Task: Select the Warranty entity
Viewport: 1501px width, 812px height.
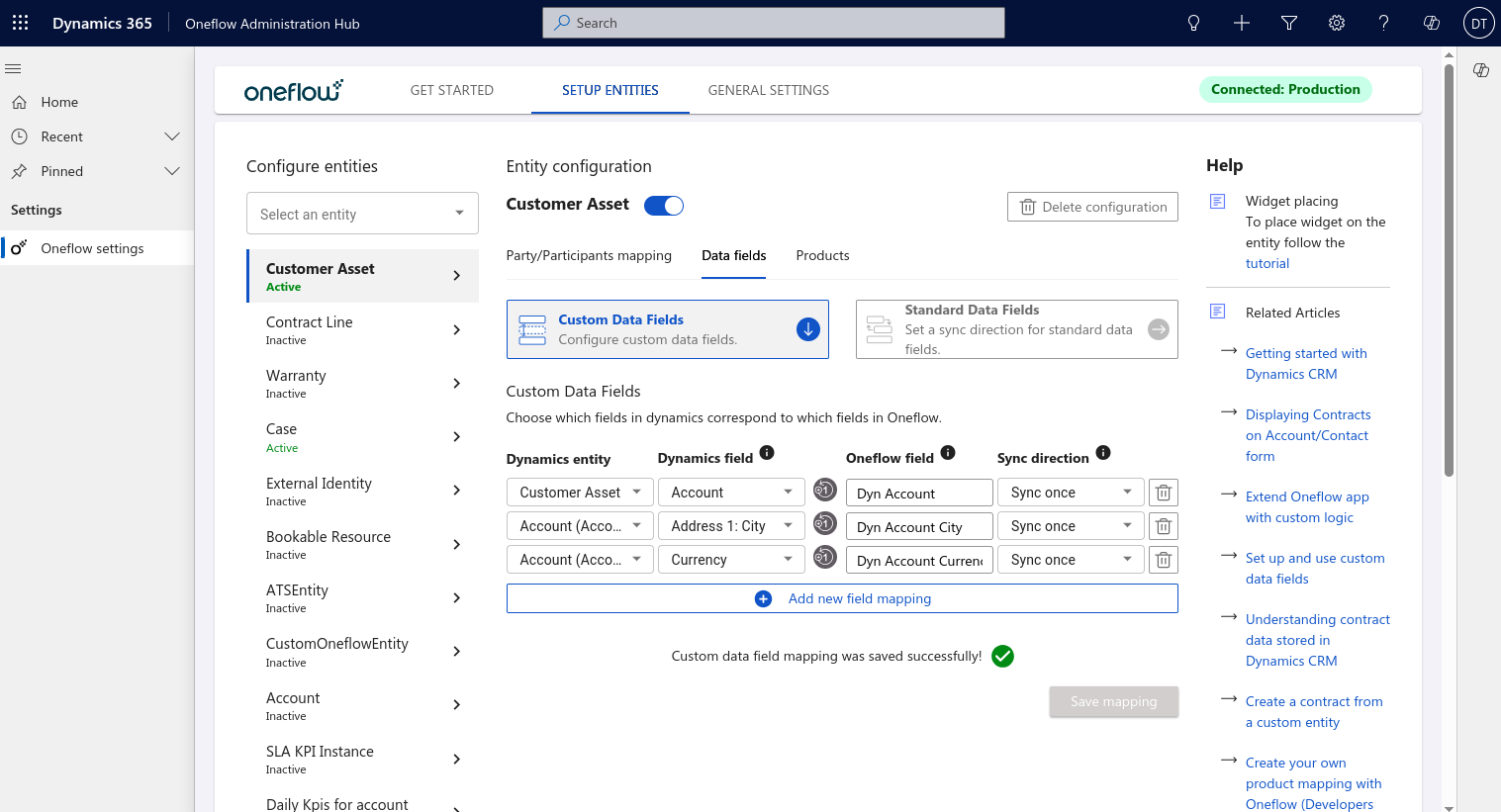Action: [x=363, y=383]
